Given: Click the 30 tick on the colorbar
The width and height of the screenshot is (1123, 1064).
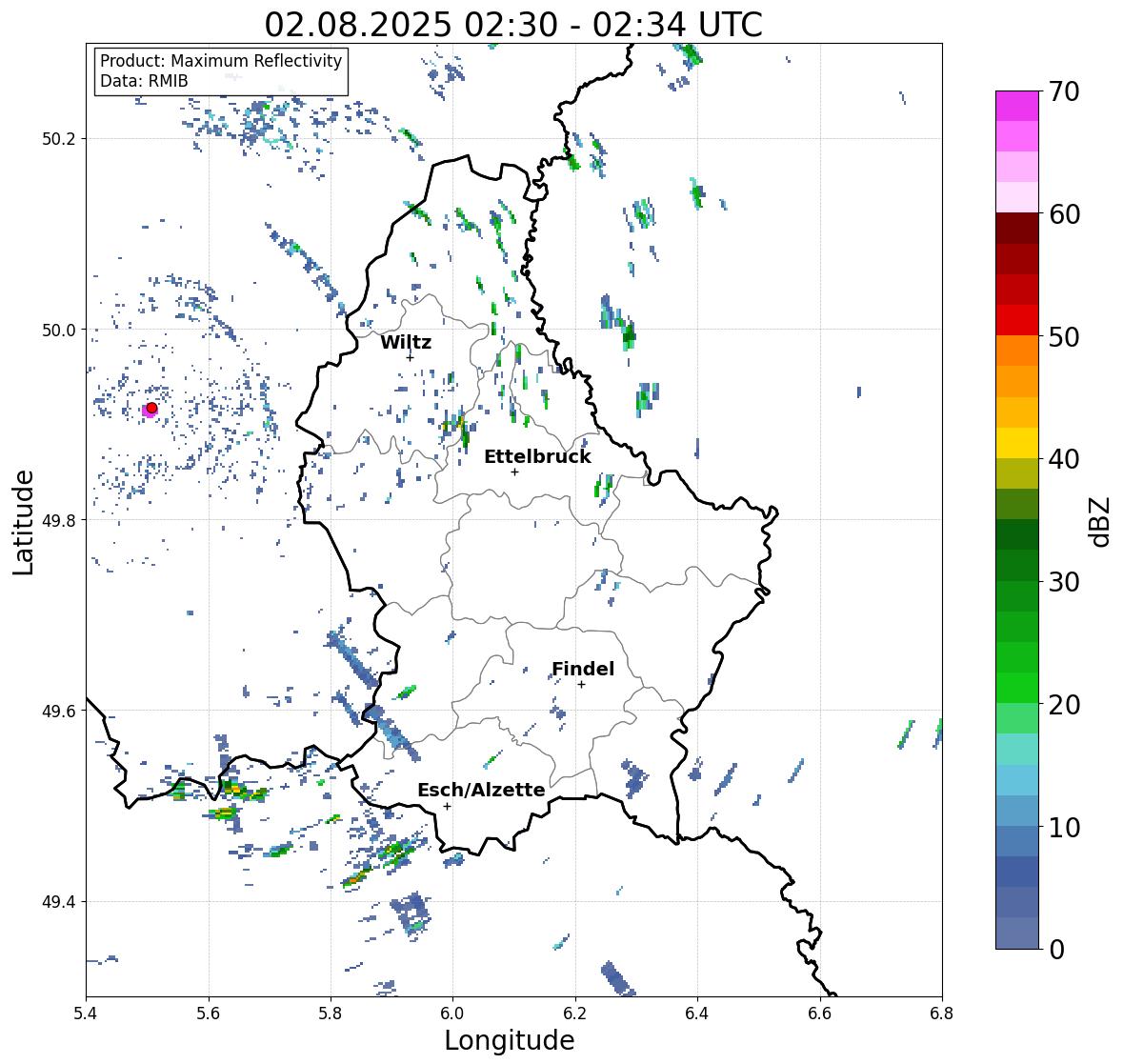Looking at the screenshot, I should (1064, 582).
